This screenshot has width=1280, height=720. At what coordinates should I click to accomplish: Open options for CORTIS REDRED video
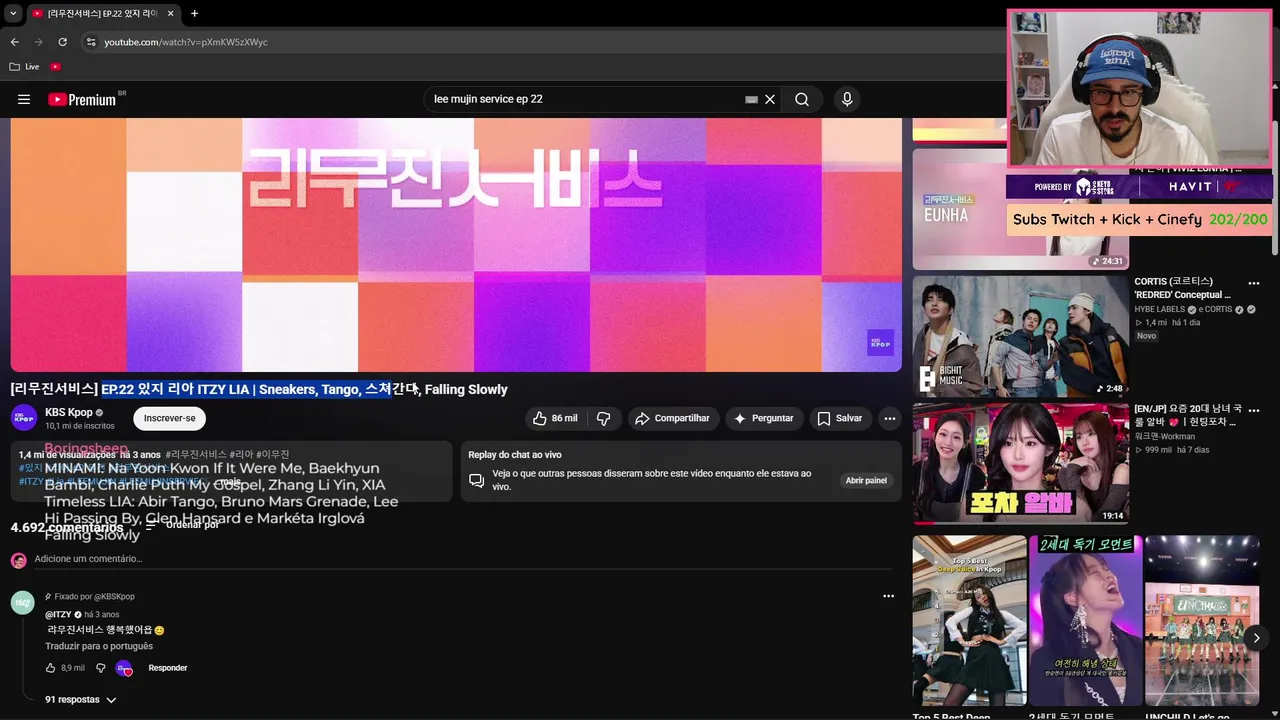[1253, 283]
